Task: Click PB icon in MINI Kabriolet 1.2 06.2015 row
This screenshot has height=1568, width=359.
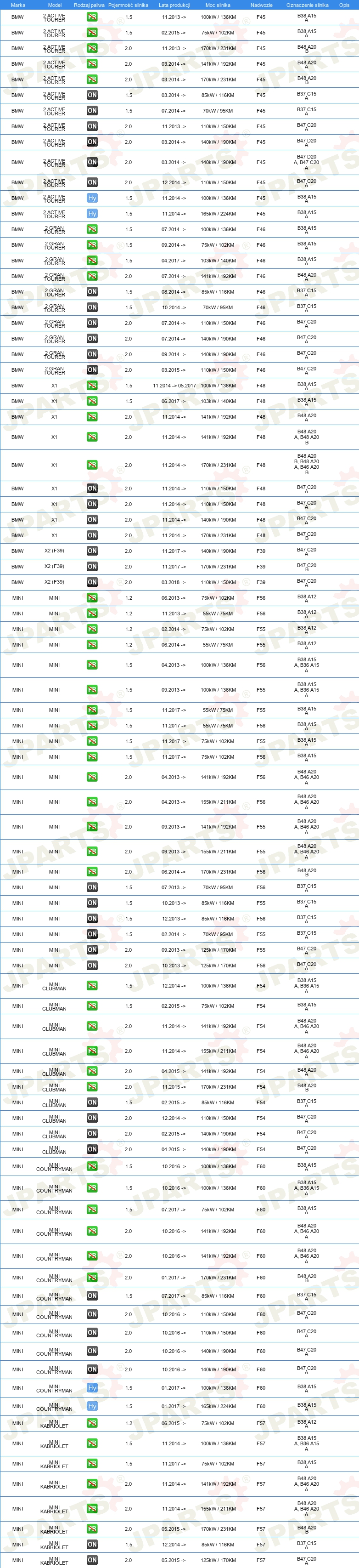Action: 92,1423
